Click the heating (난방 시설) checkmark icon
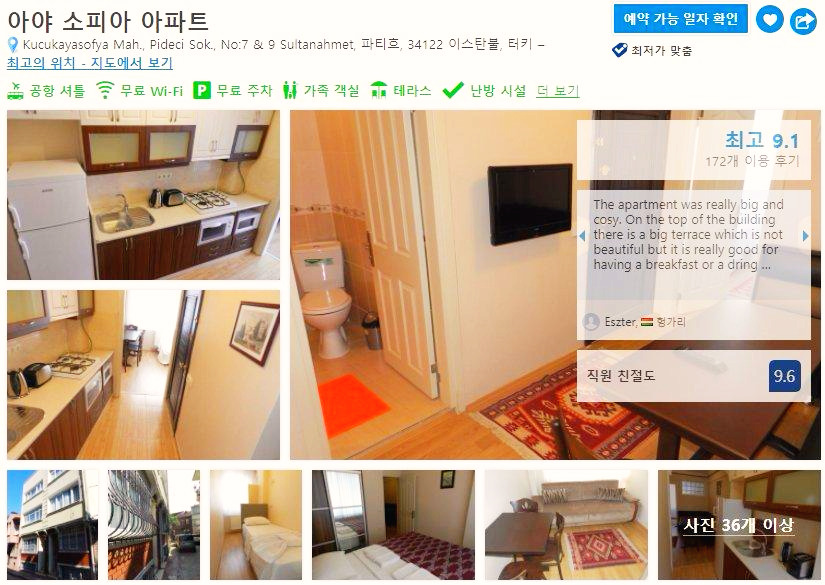The width and height of the screenshot is (825, 585). [x=453, y=90]
